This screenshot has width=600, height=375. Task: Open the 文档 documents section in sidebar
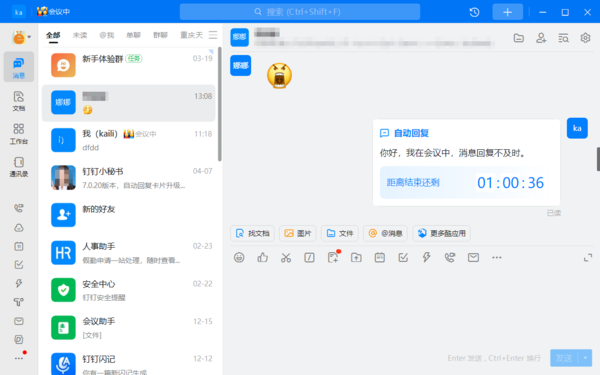pyautogui.click(x=19, y=101)
